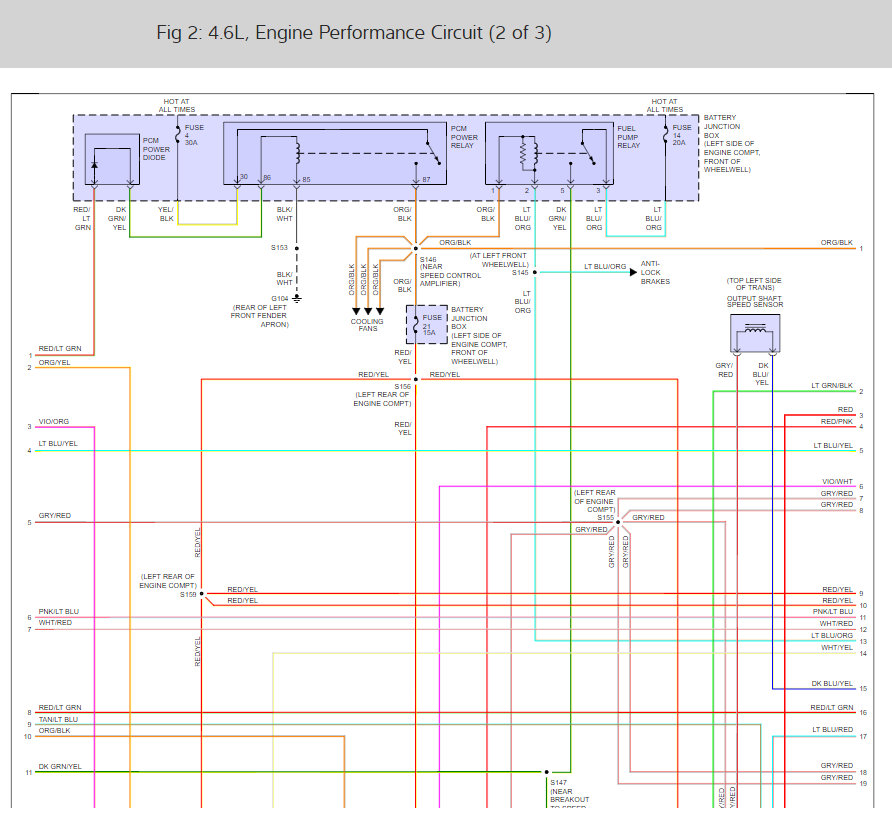Viewport: 892px width, 824px height.
Task: Click the 'LT GRN/BLK' wire label
Action: [832, 385]
